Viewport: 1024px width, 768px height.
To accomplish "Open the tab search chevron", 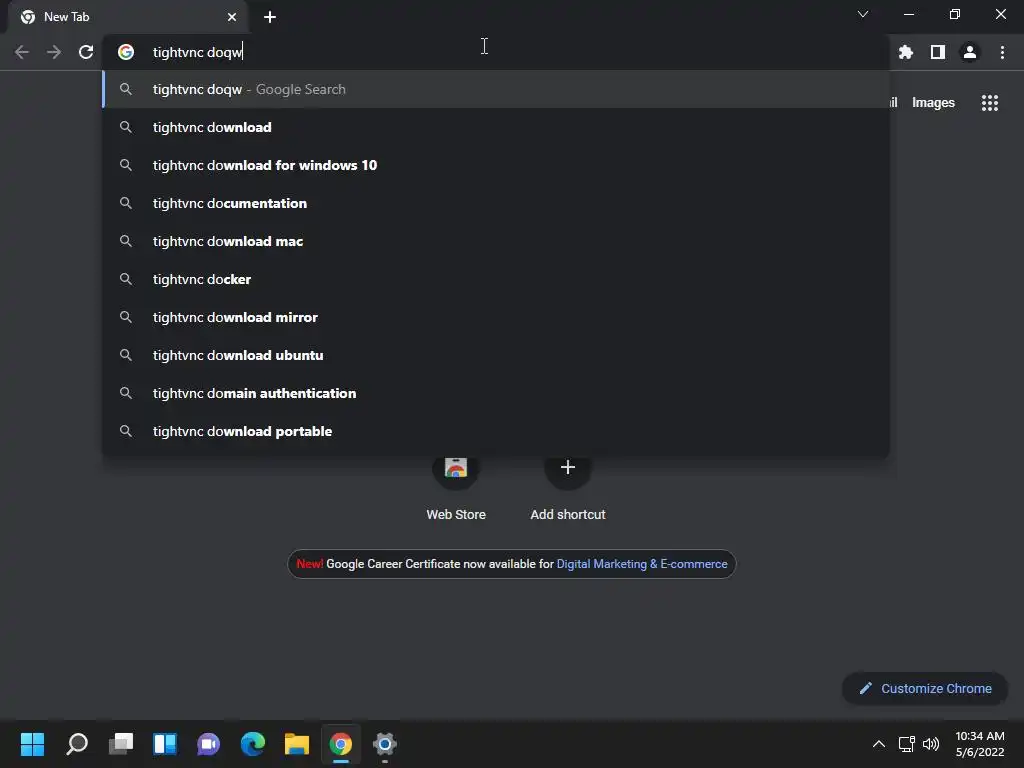I will [863, 14].
